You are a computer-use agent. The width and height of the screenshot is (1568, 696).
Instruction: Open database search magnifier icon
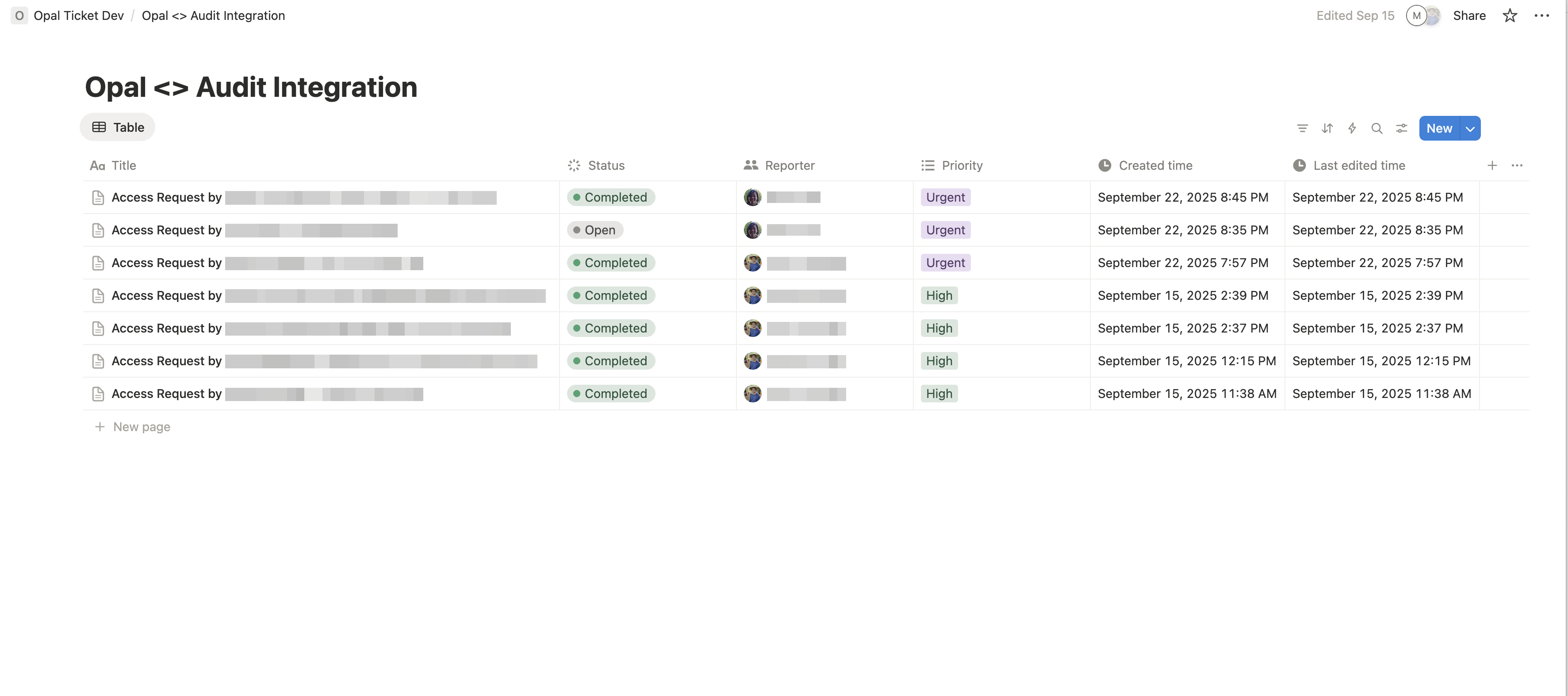click(1376, 128)
